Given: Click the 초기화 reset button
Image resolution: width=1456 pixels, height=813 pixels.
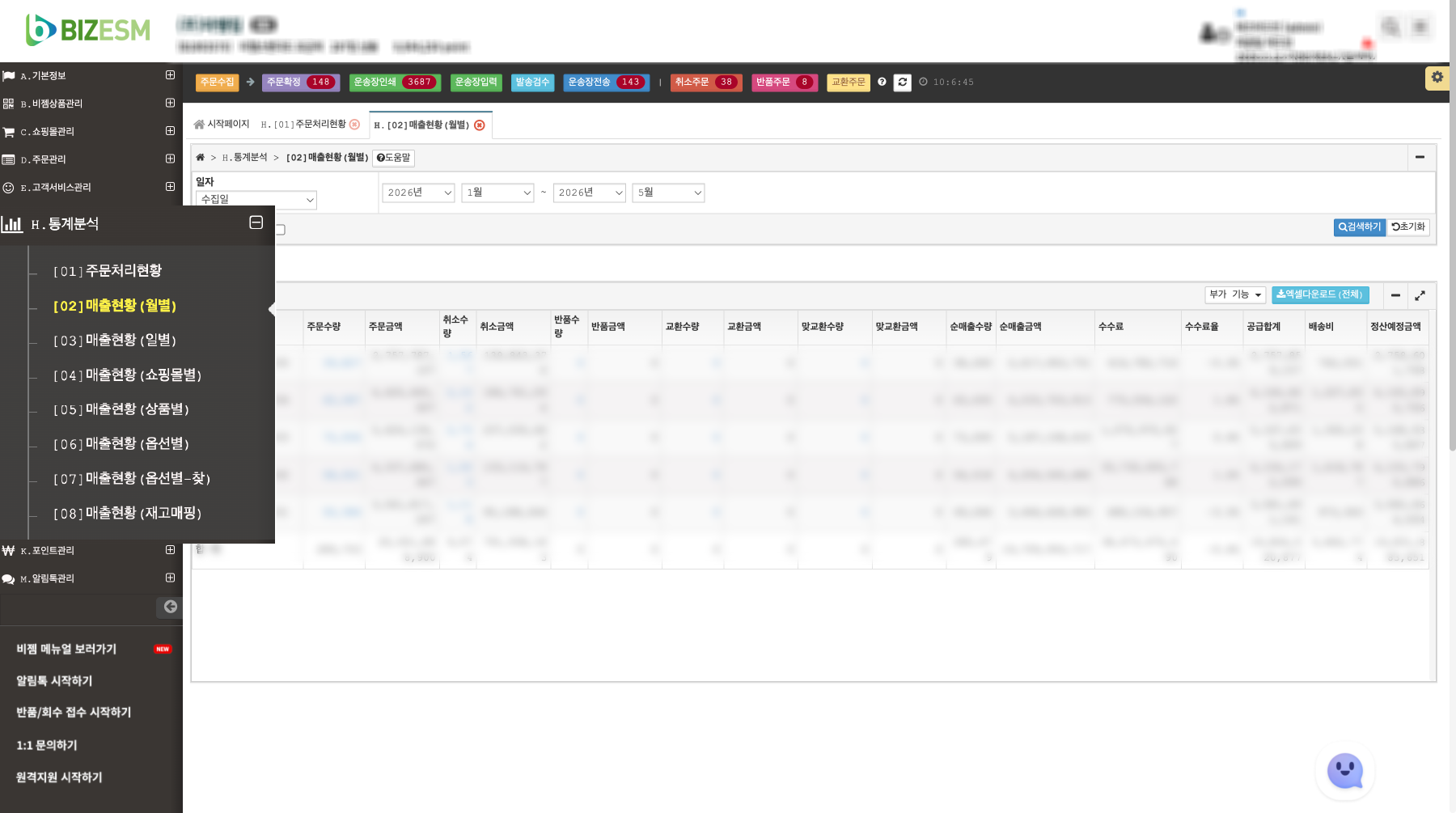Looking at the screenshot, I should pyautogui.click(x=1408, y=227).
